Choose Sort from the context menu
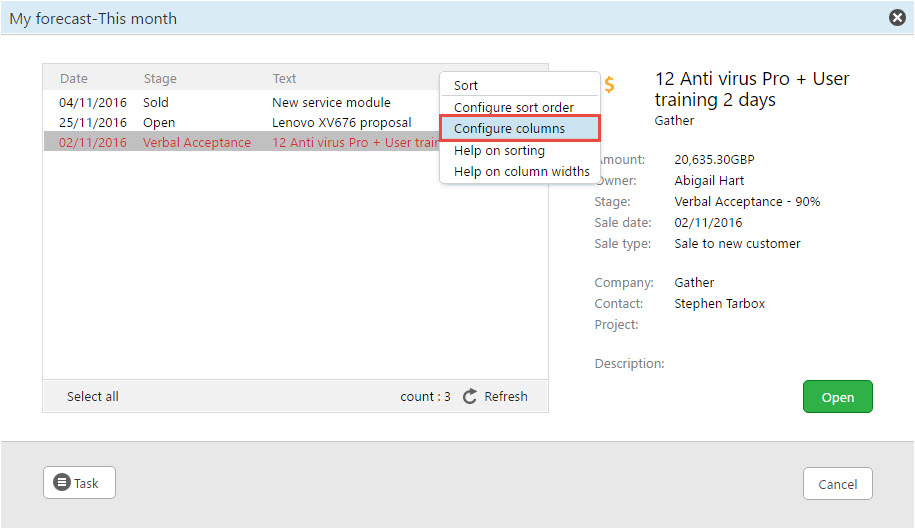 click(466, 86)
